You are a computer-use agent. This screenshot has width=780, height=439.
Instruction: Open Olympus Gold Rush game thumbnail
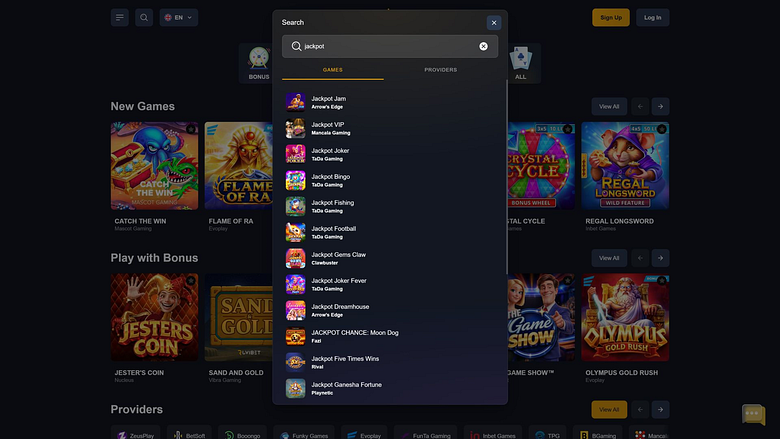tap(625, 317)
